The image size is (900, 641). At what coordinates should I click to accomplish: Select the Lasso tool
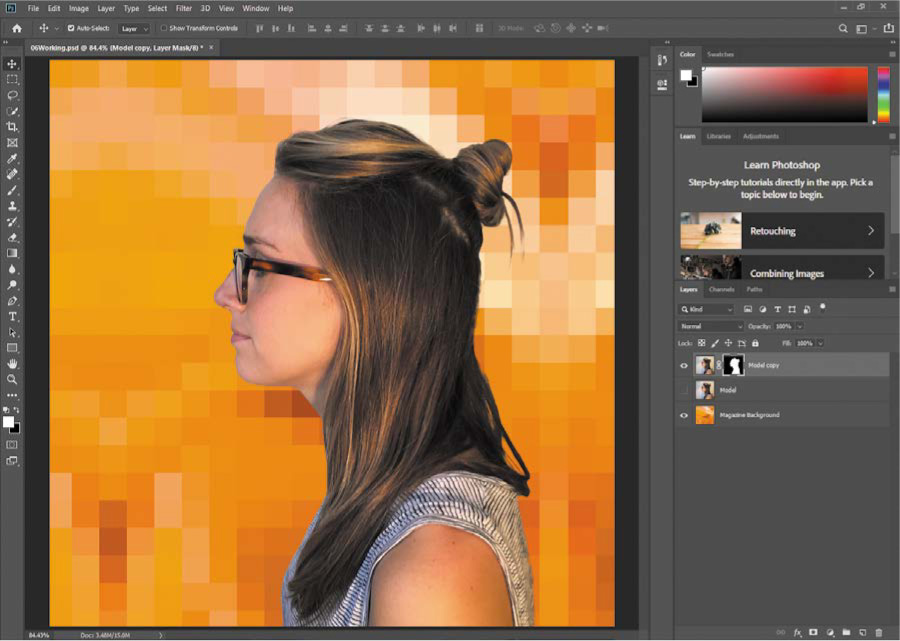tap(13, 95)
